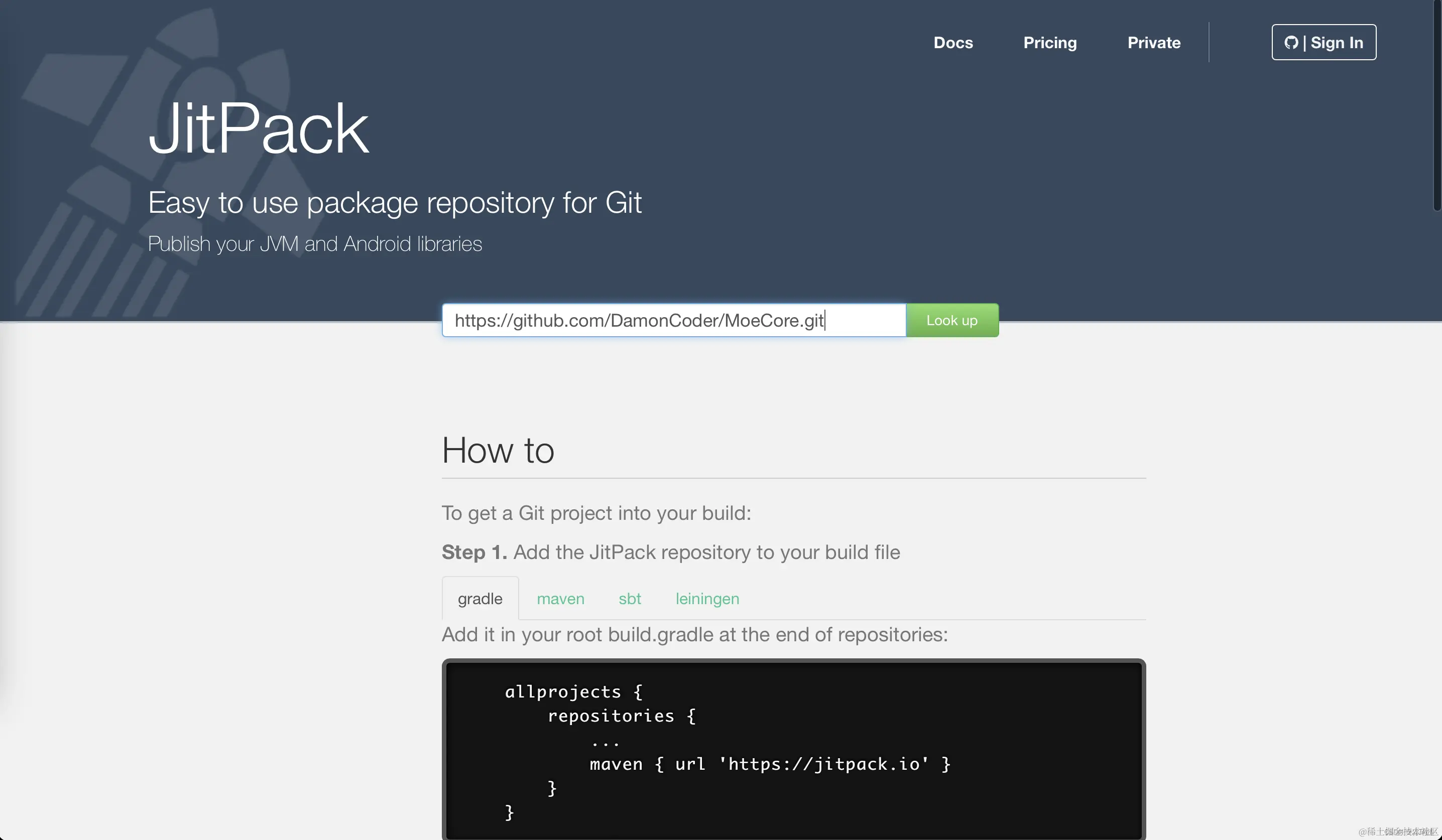Select the gradle tab
The height and width of the screenshot is (840, 1442).
(479, 599)
